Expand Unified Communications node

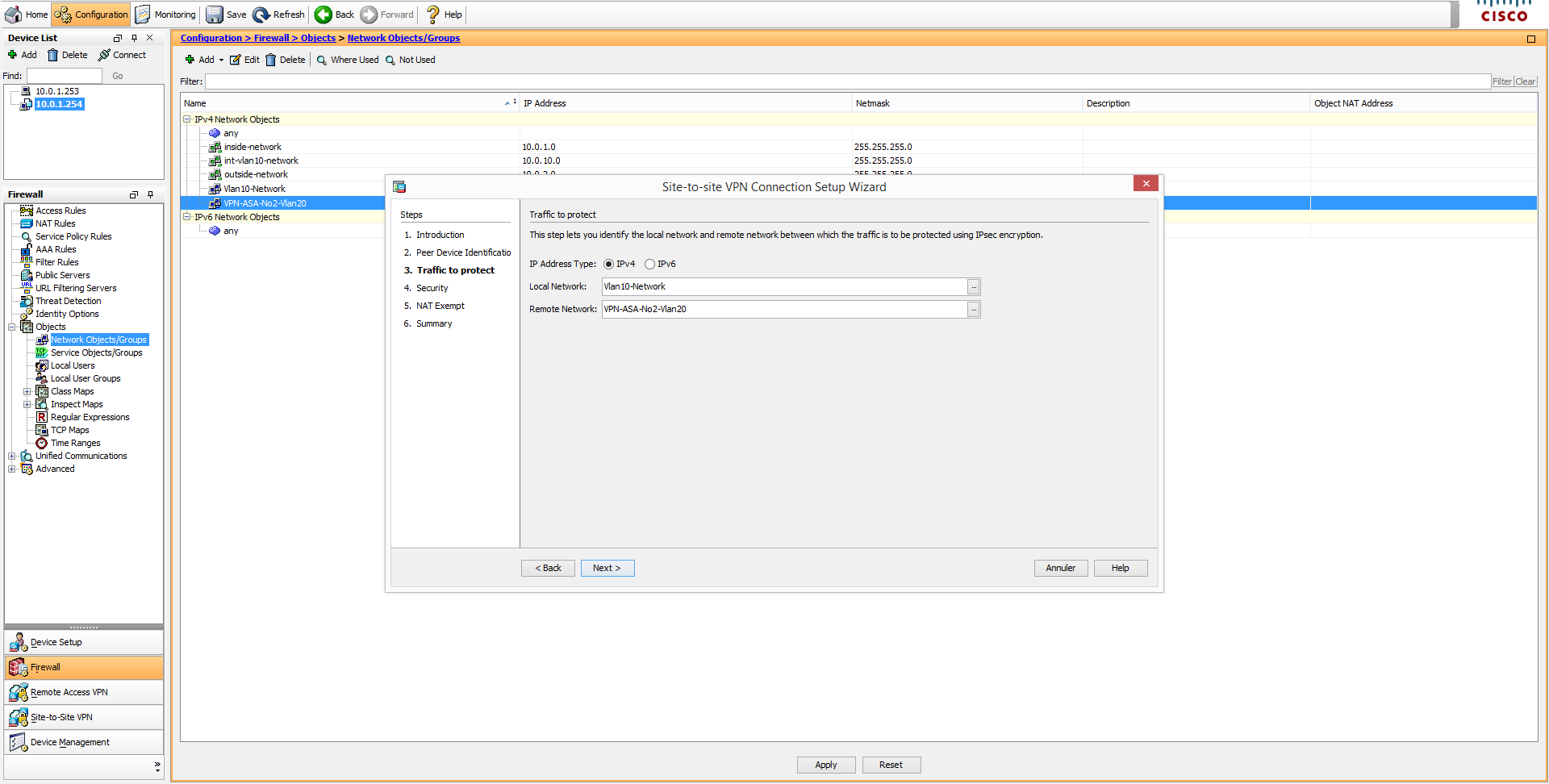pos(12,456)
